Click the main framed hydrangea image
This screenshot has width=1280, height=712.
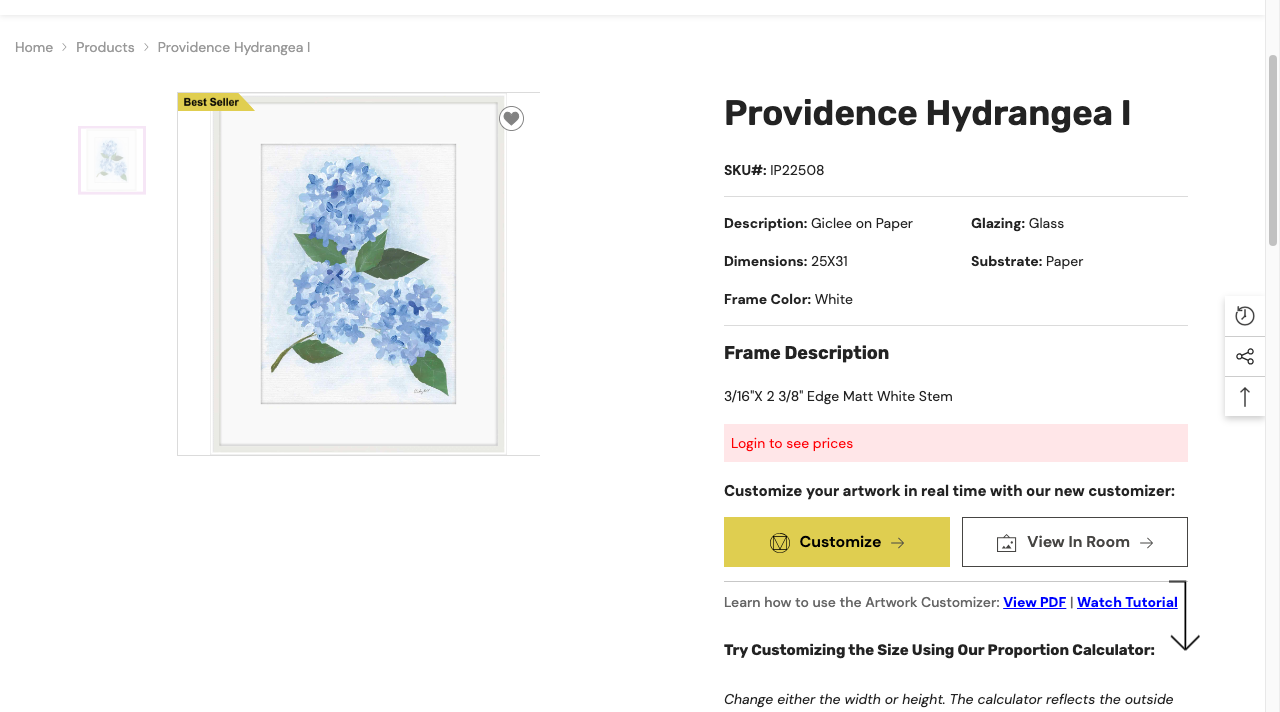[x=358, y=274]
